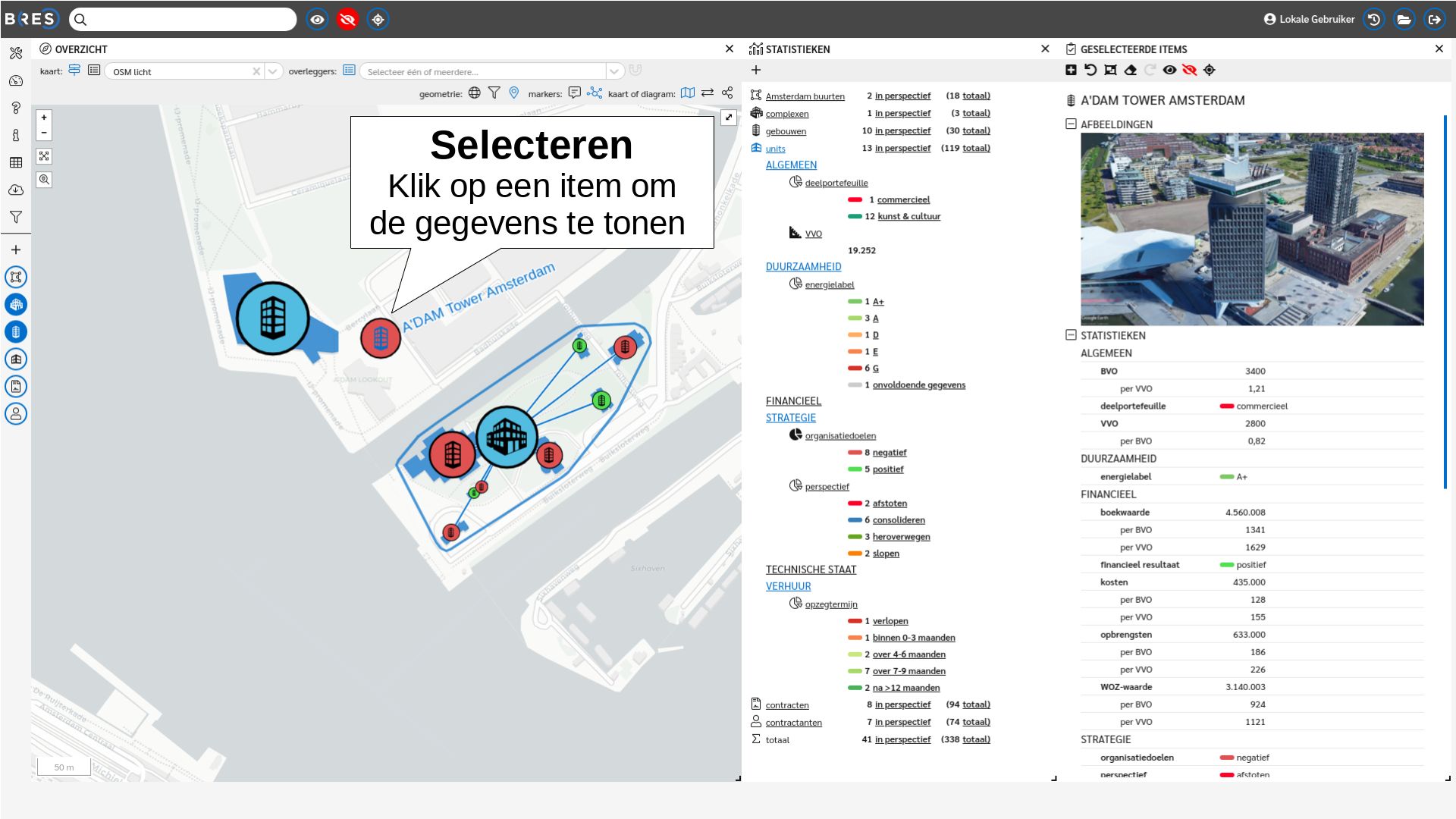
Task: Click the fullscreen expand arrow on map
Action: [x=728, y=118]
